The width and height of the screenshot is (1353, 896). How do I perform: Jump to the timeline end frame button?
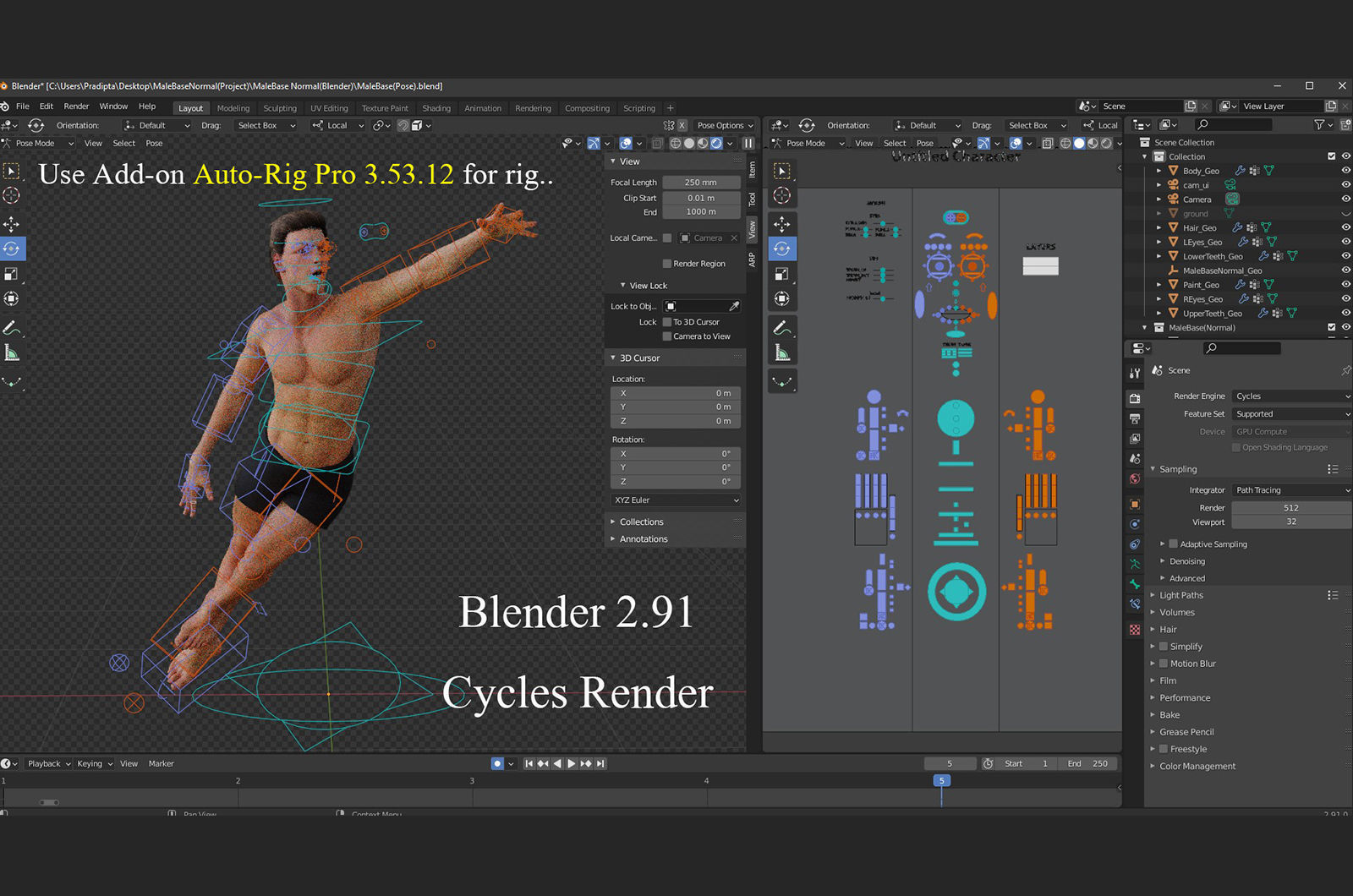600,763
